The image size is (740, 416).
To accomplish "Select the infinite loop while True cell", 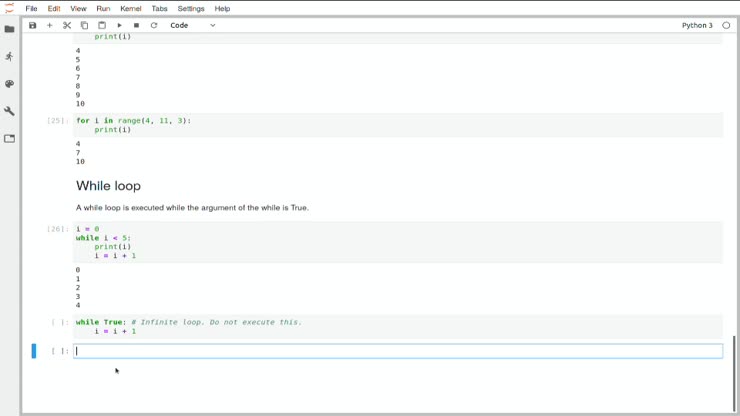I will (398, 327).
